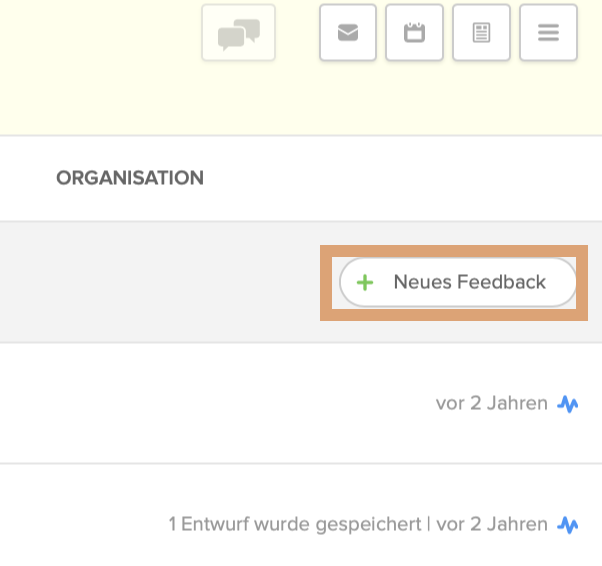
Task: Open the calendar icon button
Action: click(x=414, y=33)
